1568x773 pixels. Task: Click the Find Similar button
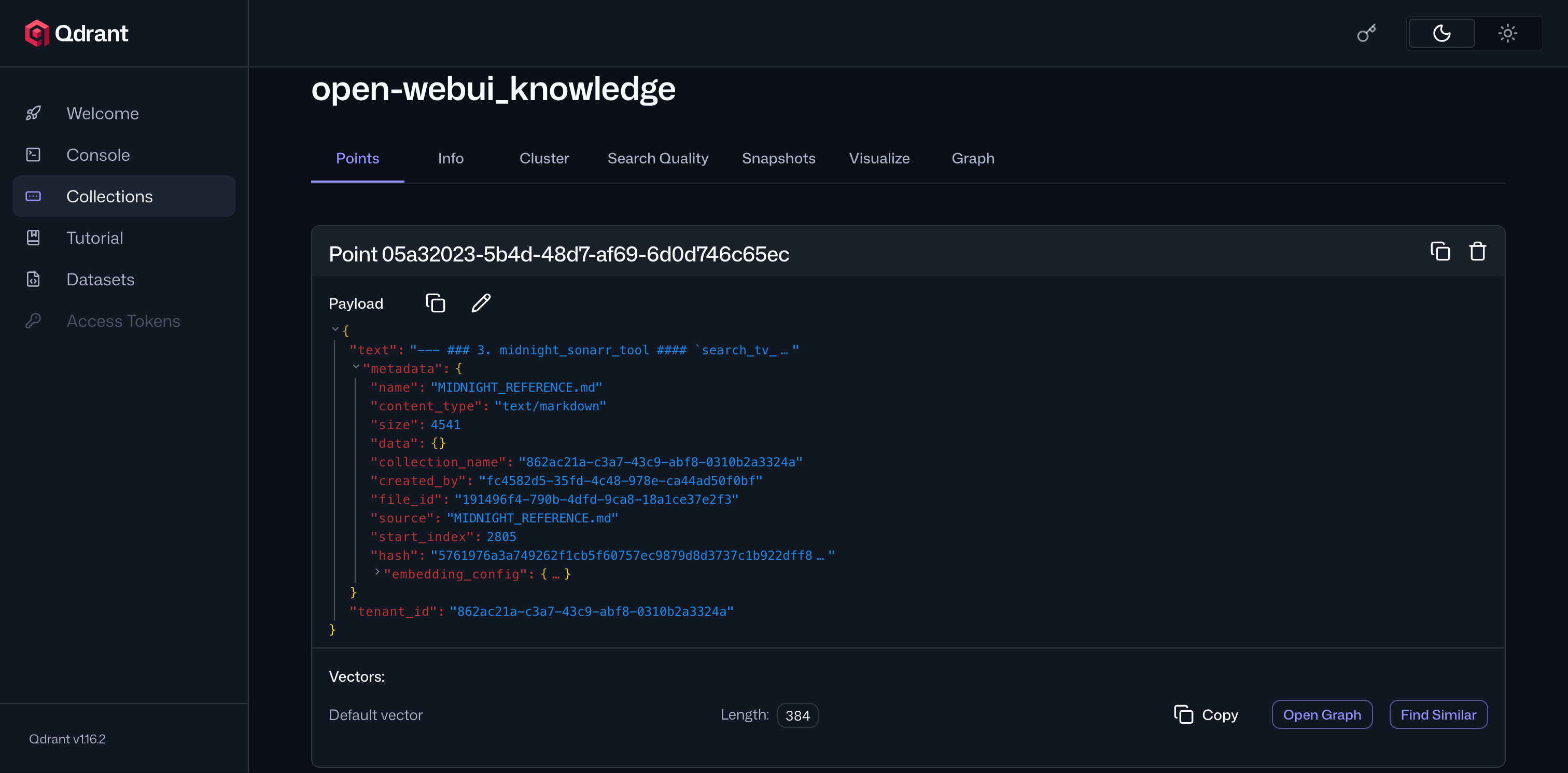point(1438,714)
